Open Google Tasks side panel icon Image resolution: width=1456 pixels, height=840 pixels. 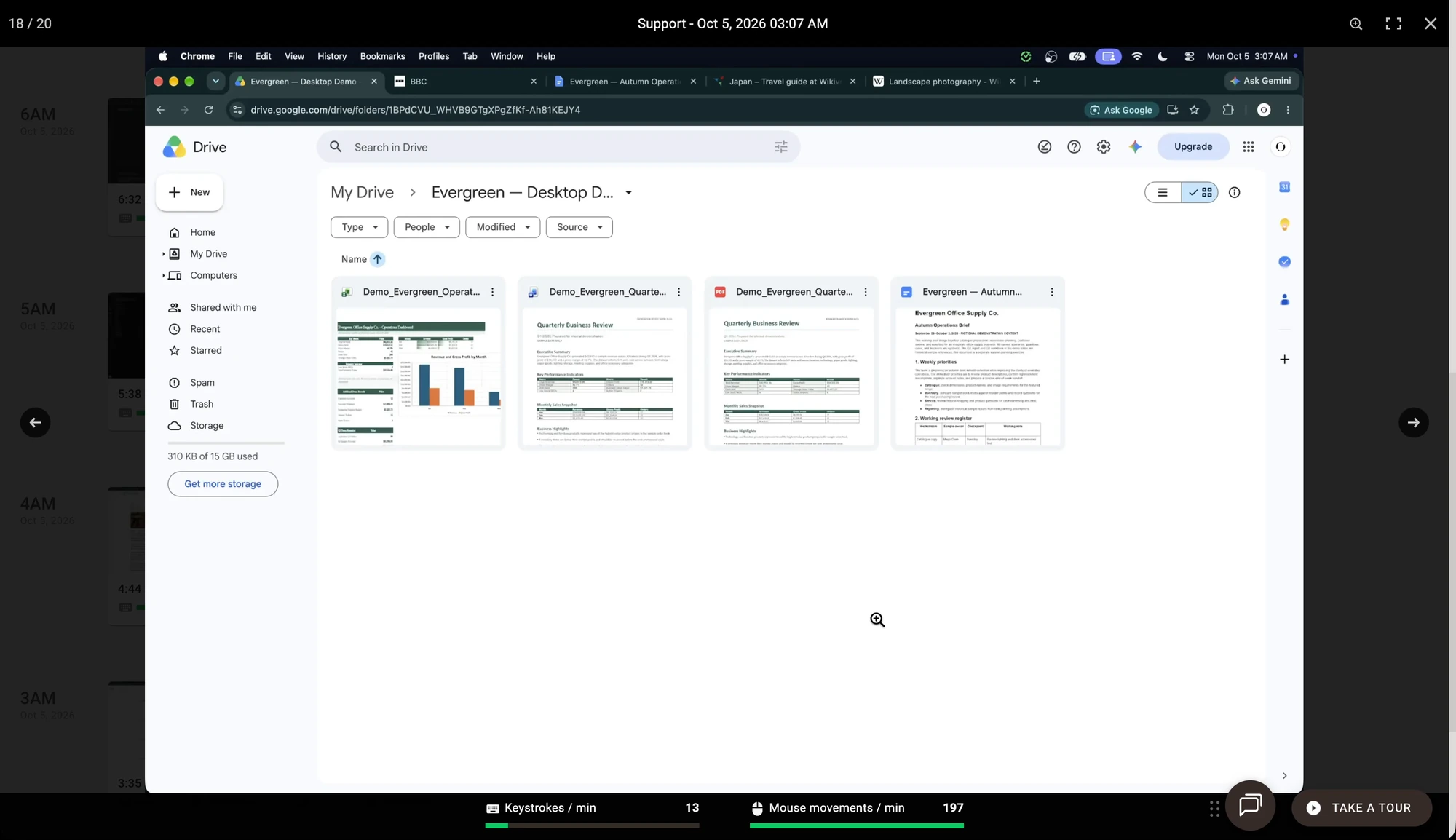[x=1284, y=262]
